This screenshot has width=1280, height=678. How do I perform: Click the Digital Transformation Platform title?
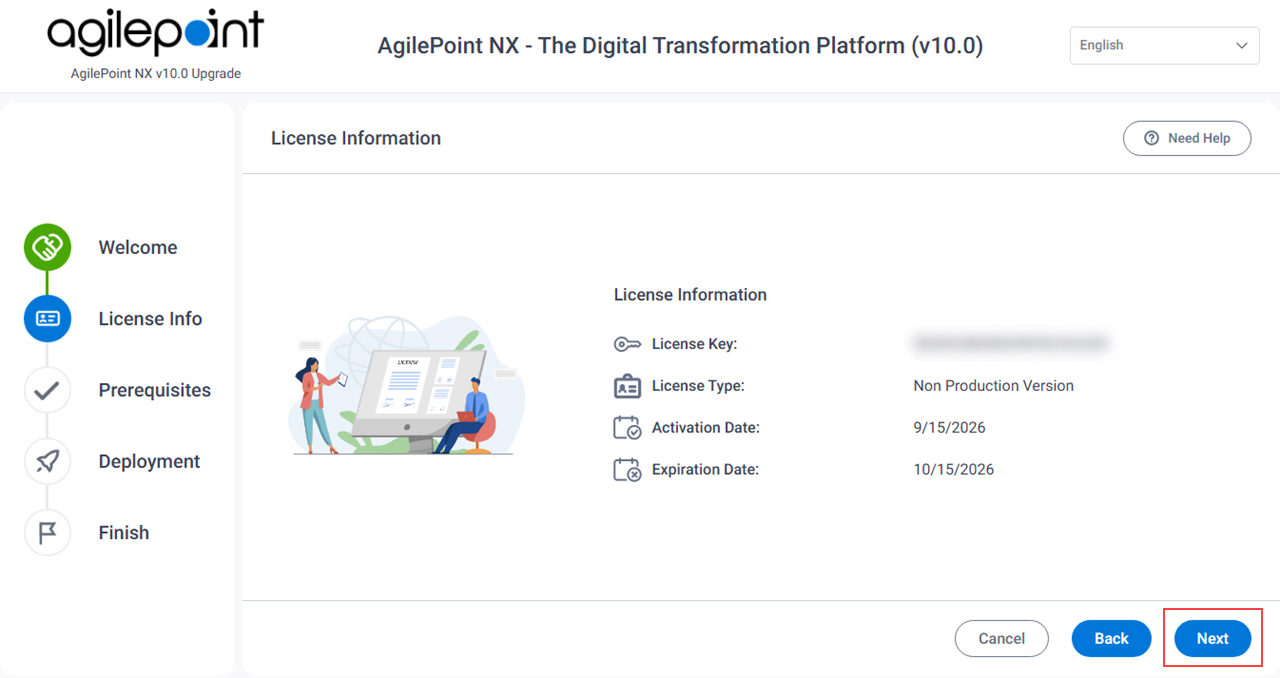click(680, 46)
